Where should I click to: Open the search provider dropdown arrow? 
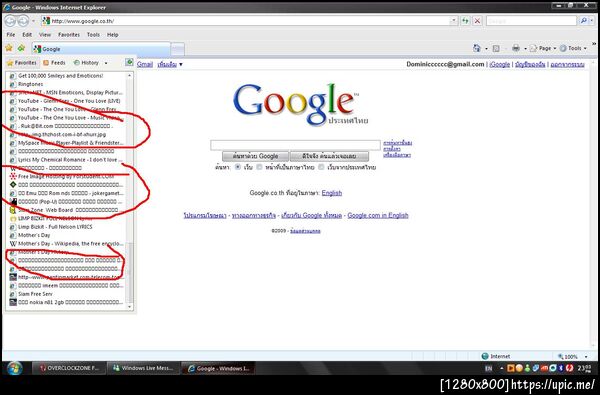click(x=592, y=21)
